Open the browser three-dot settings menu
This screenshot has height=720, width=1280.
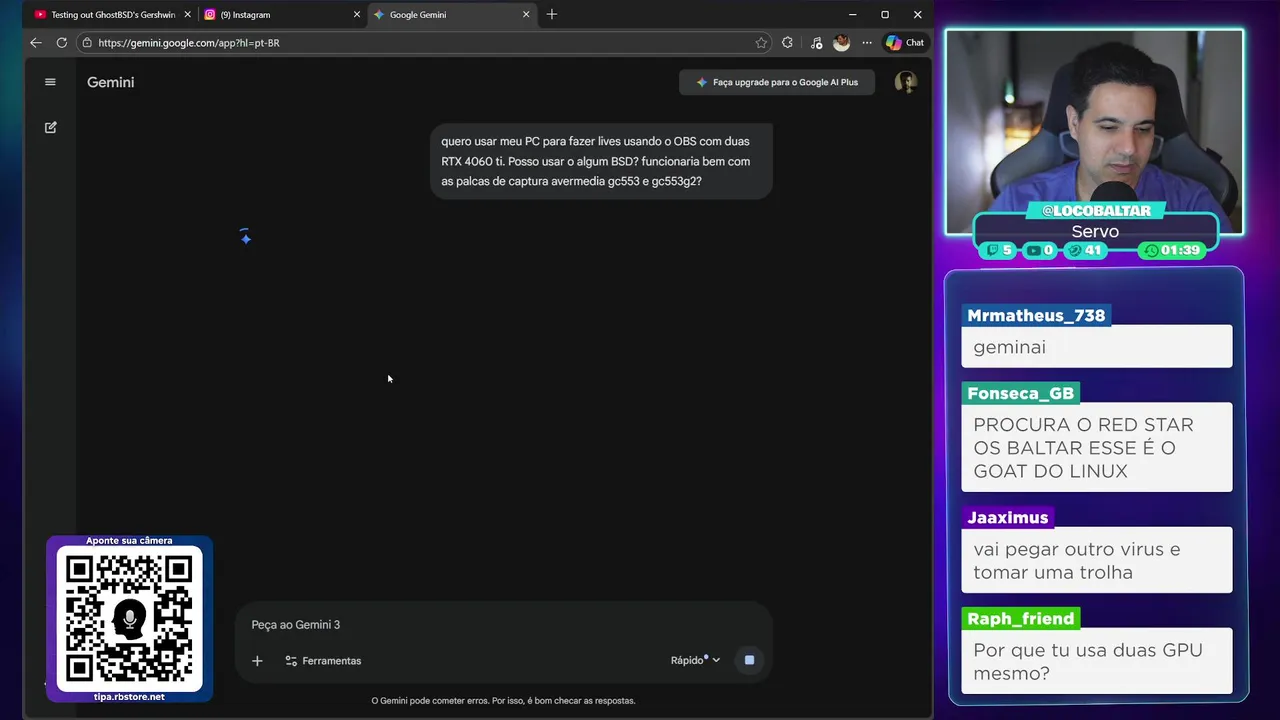click(866, 43)
